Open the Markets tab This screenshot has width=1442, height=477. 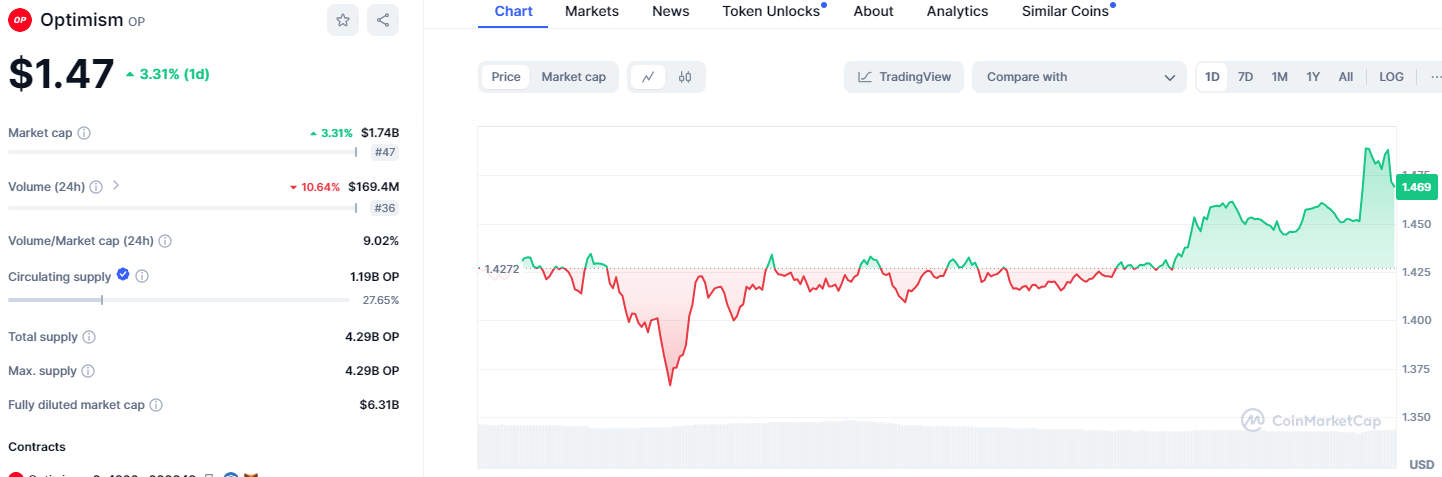[592, 12]
